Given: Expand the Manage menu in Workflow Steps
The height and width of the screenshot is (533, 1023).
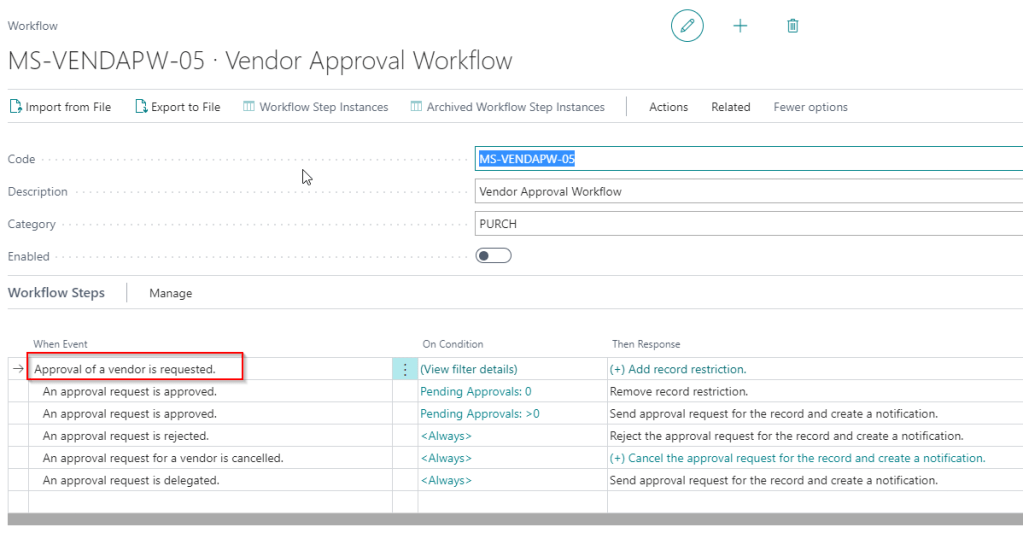Looking at the screenshot, I should pos(170,293).
